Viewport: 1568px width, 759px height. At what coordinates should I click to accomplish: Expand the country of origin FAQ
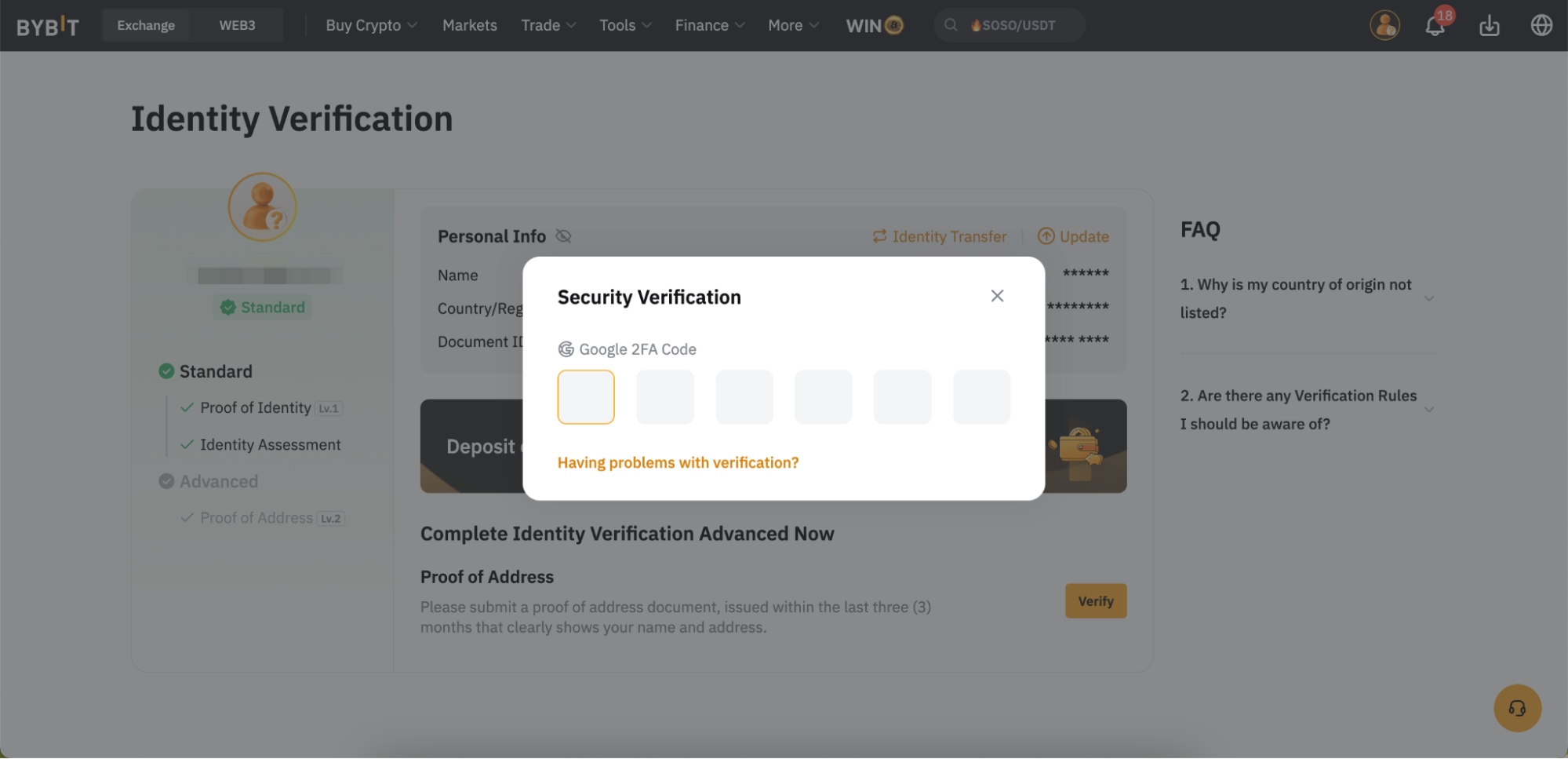coord(1428,298)
